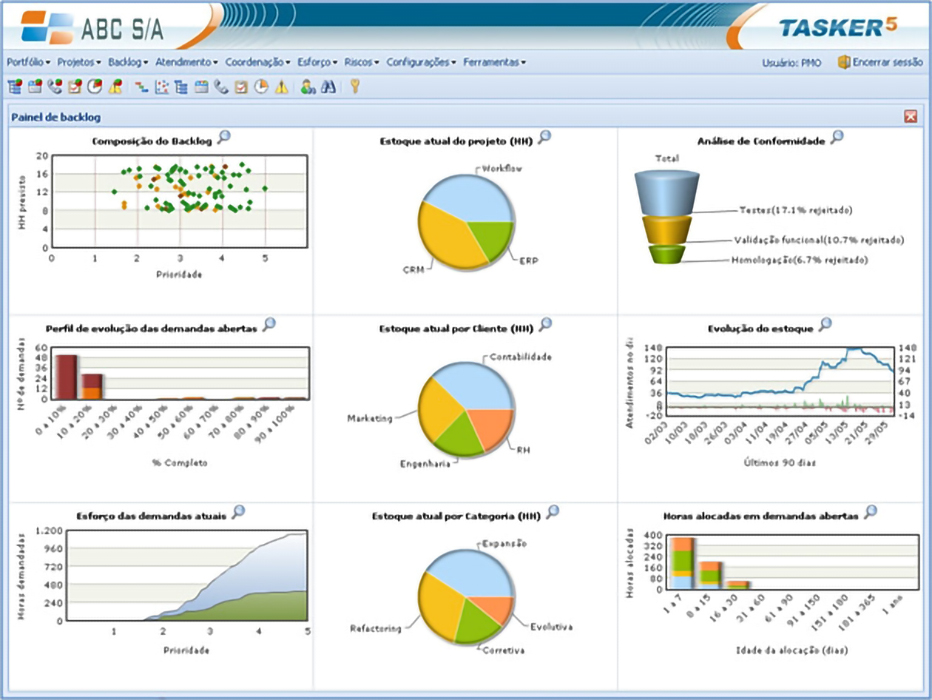Image resolution: width=932 pixels, height=700 pixels.
Task: Select the Riscos menu item
Action: pos(361,62)
